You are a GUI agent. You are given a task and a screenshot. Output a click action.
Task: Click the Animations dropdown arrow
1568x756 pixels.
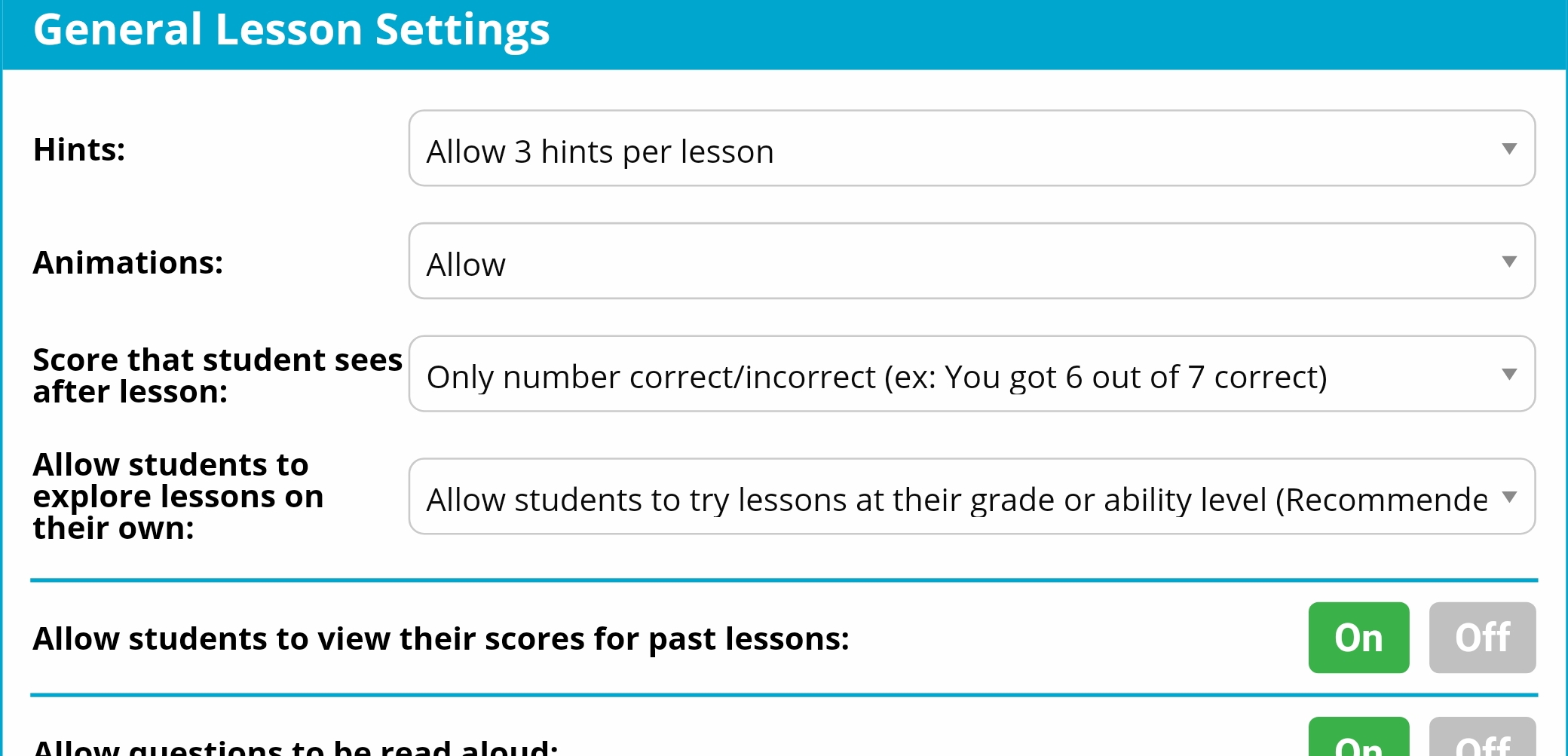click(x=1508, y=262)
